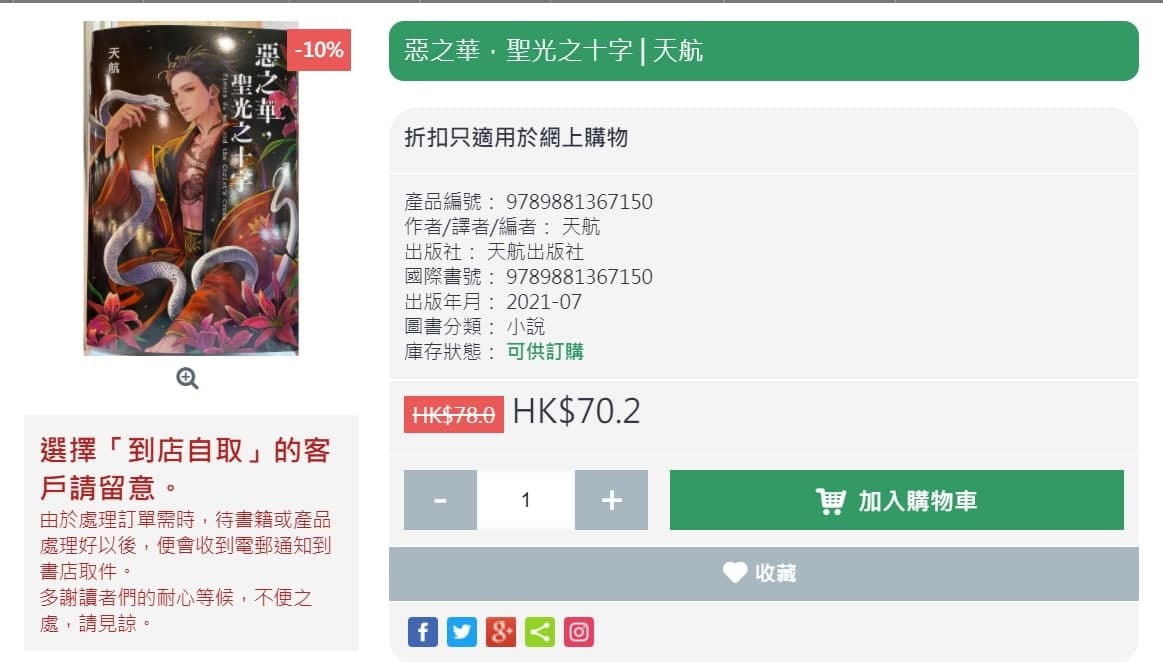Click the category 小說
The width and height of the screenshot is (1163, 662).
pos(525,327)
